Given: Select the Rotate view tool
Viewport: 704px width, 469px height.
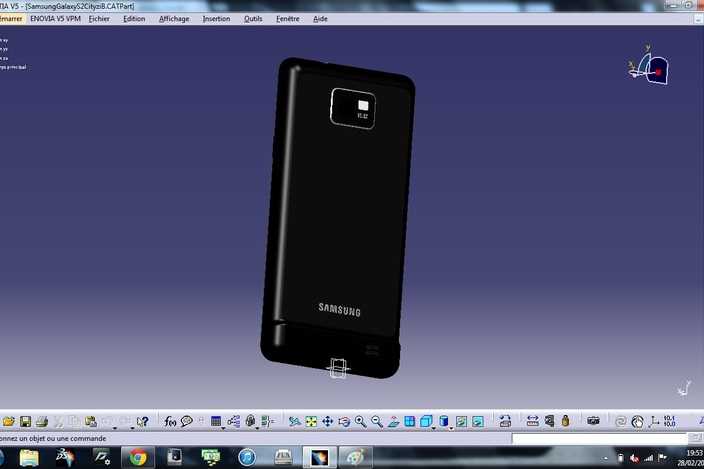Looking at the screenshot, I should coord(344,421).
